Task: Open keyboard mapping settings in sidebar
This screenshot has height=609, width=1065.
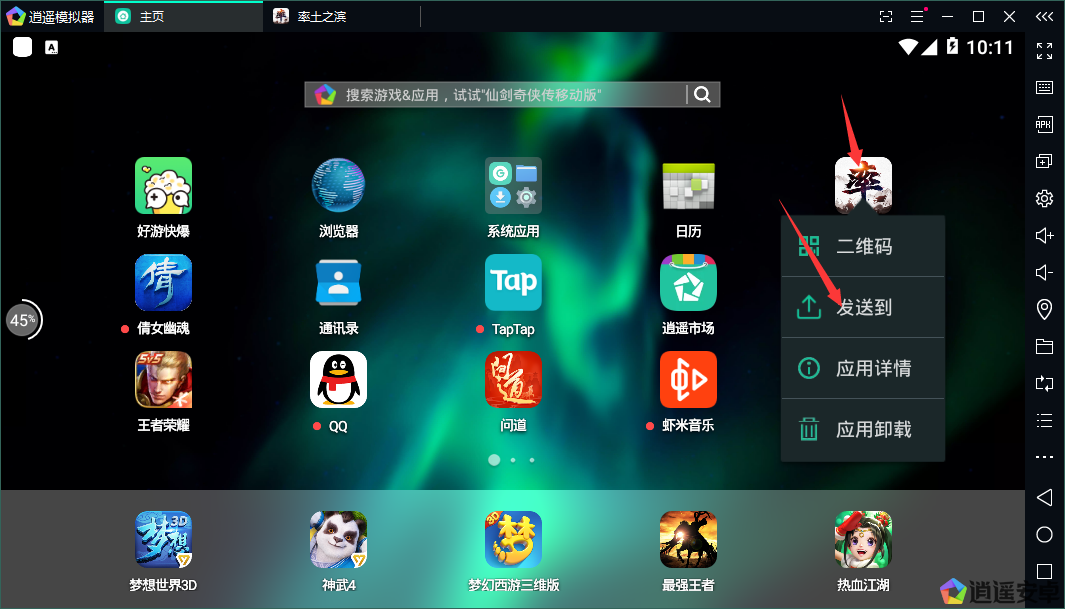Action: point(1045,88)
